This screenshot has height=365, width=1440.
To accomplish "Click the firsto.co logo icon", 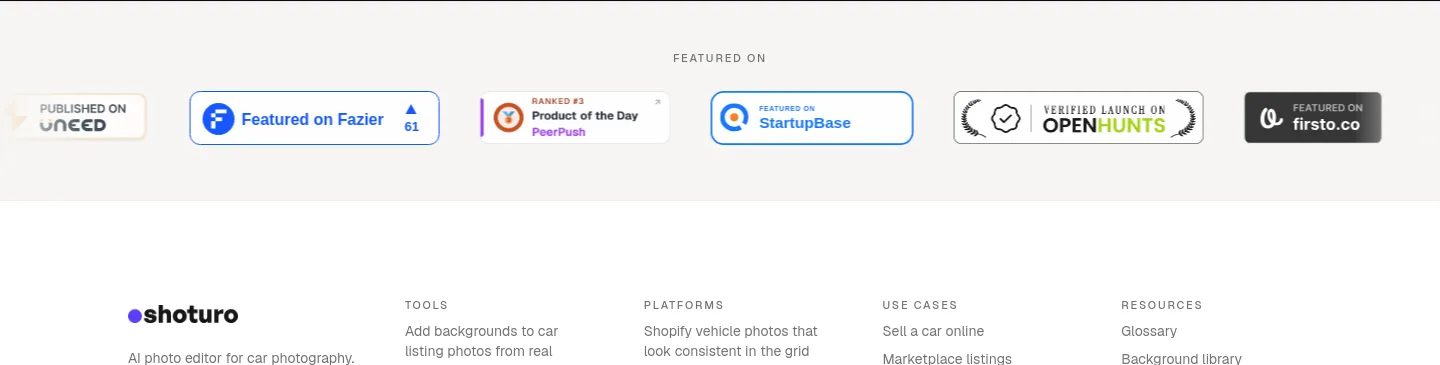I will (x=1271, y=118).
